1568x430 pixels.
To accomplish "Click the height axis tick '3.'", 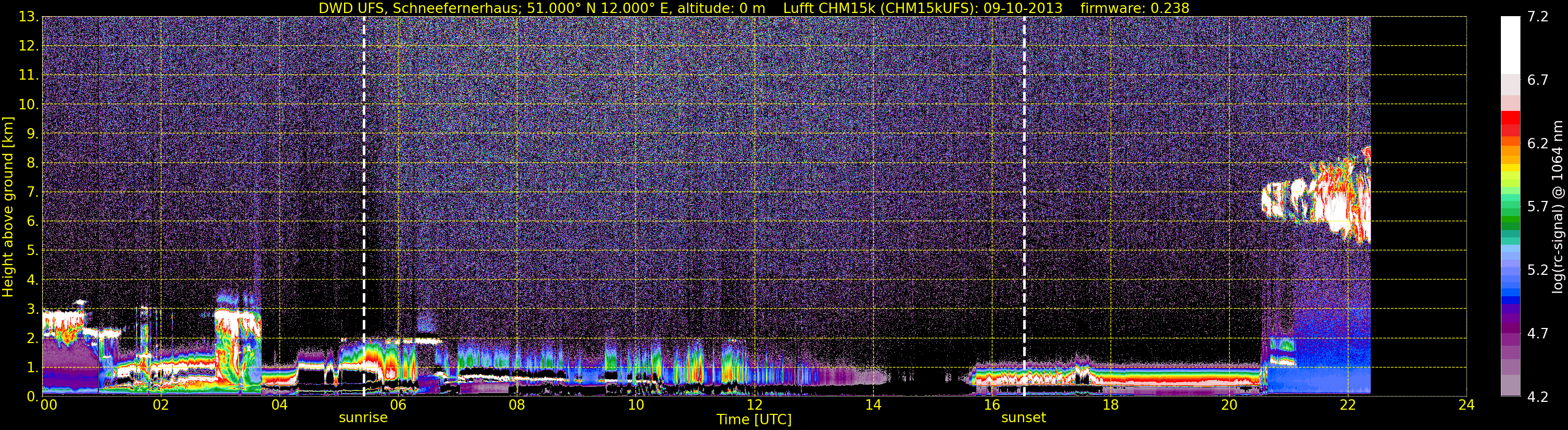I will [x=32, y=309].
